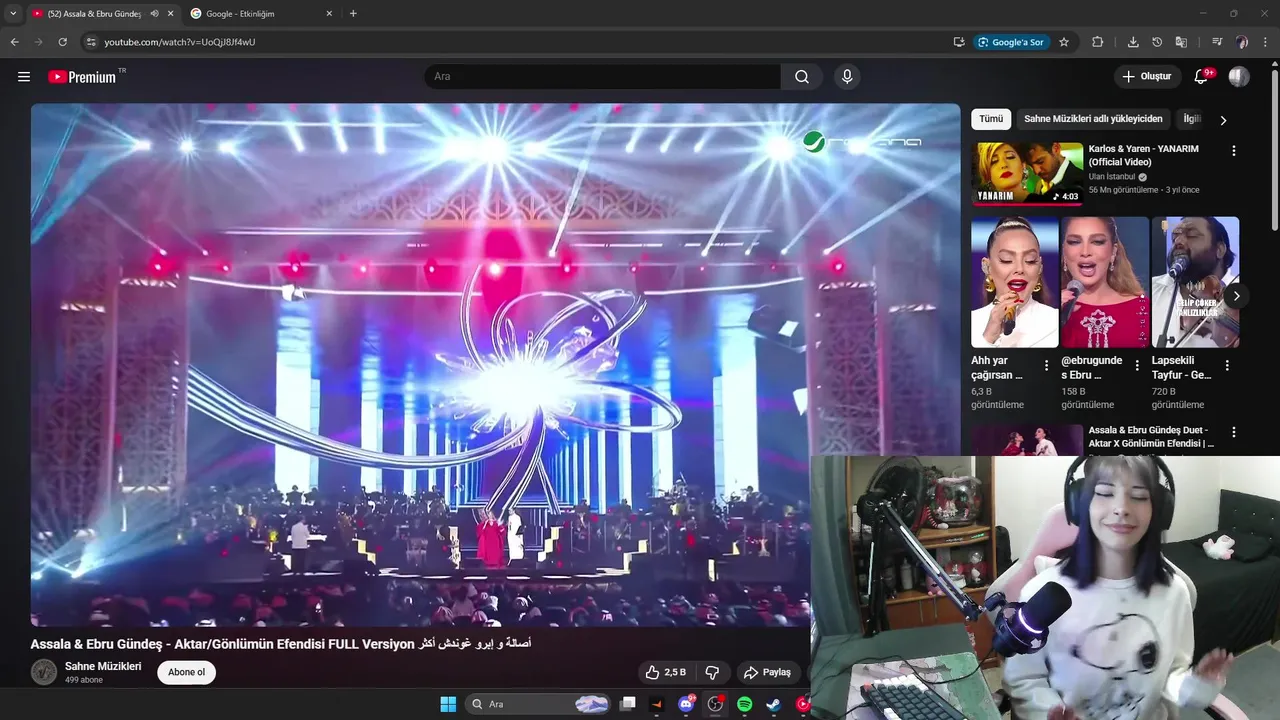Open browser downloads icon
The width and height of the screenshot is (1280, 720).
coord(1133,42)
